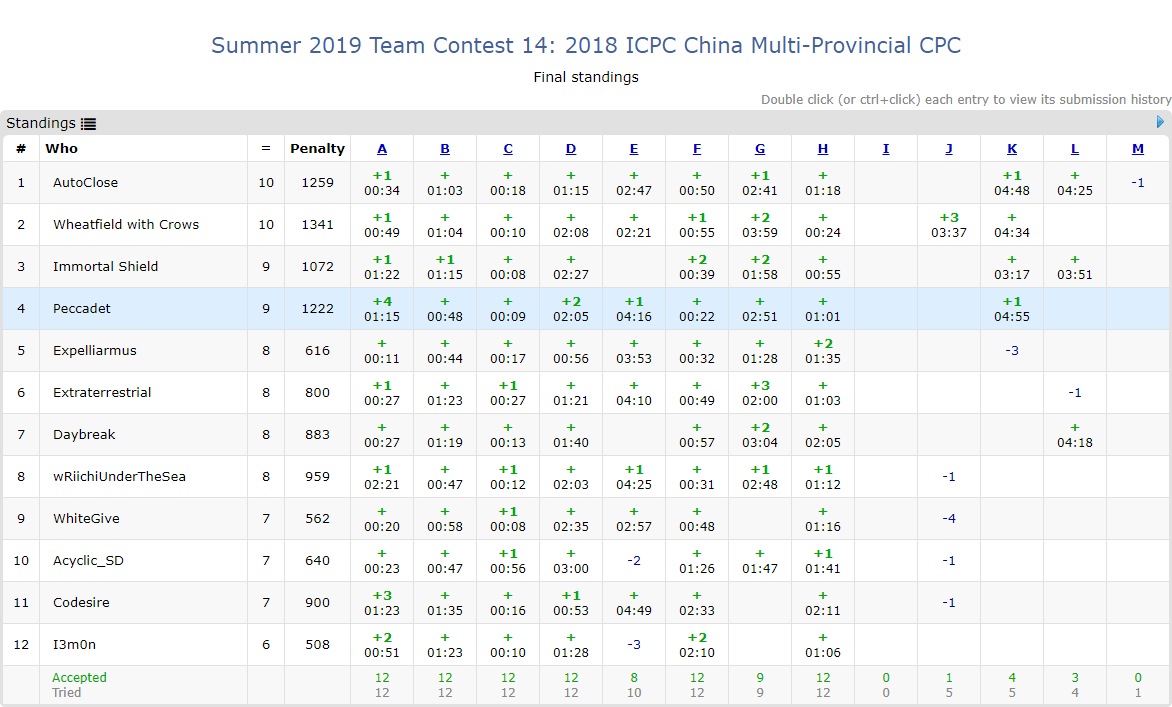This screenshot has width=1172, height=707.
Task: Open the Summer 2019 Team Contest 14 title link
Action: 586,45
